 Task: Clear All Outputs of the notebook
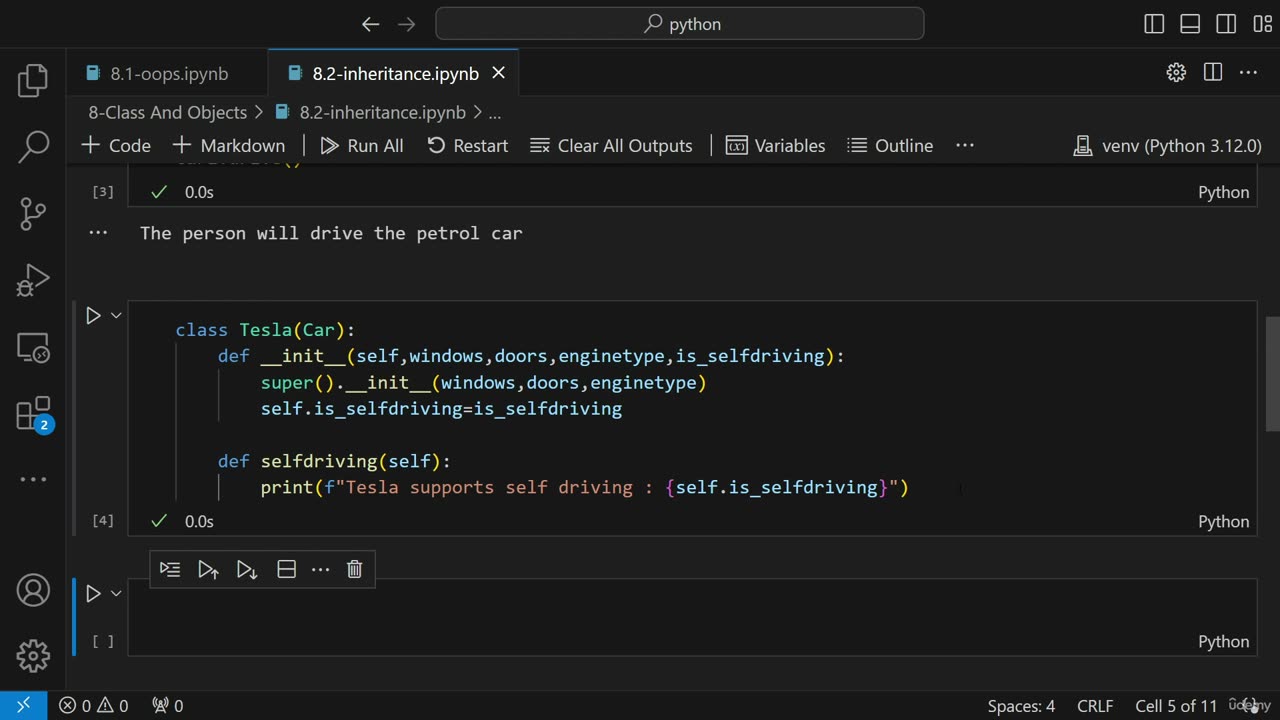click(x=611, y=146)
